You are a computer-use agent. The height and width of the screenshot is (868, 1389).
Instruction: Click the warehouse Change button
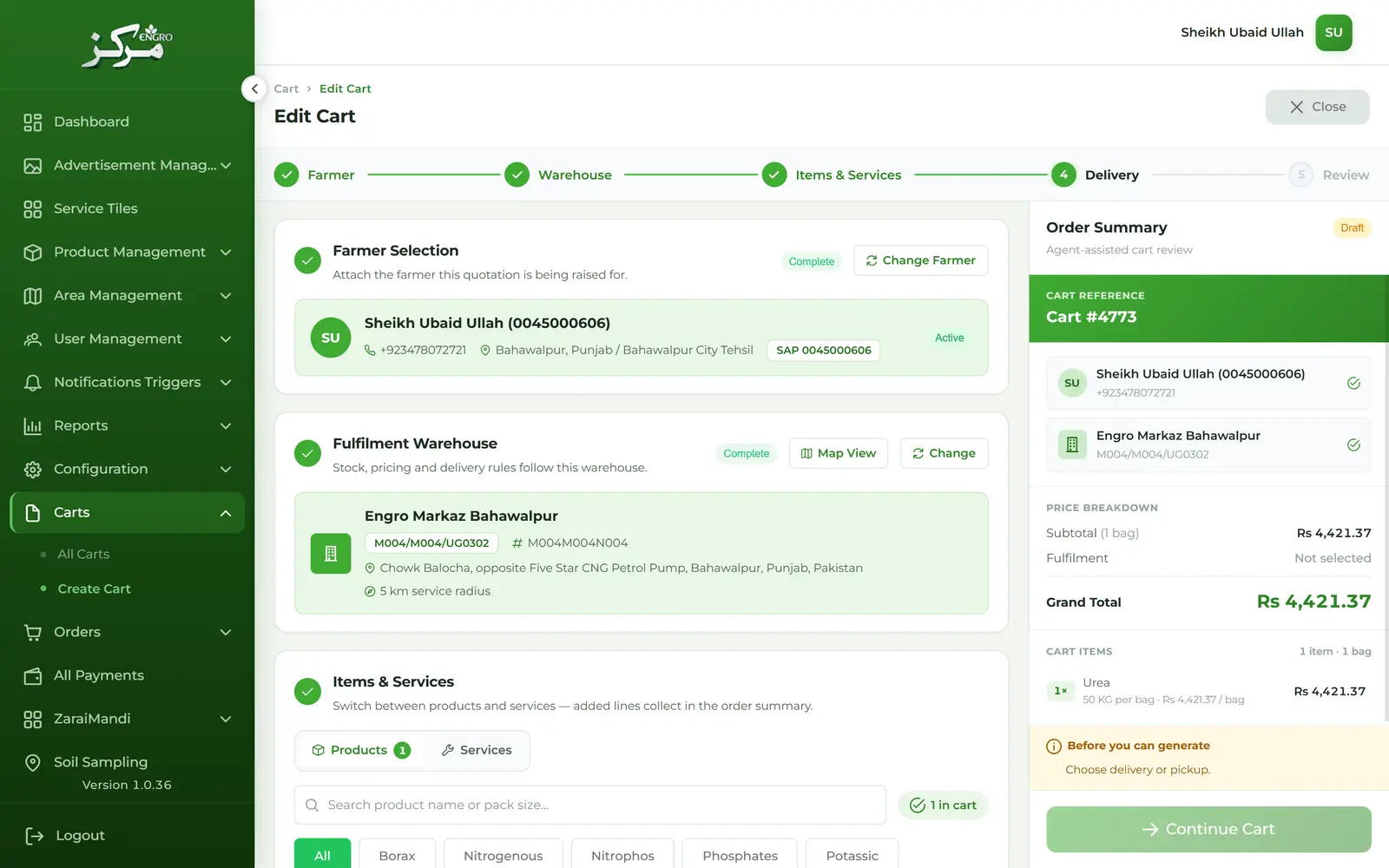point(944,453)
